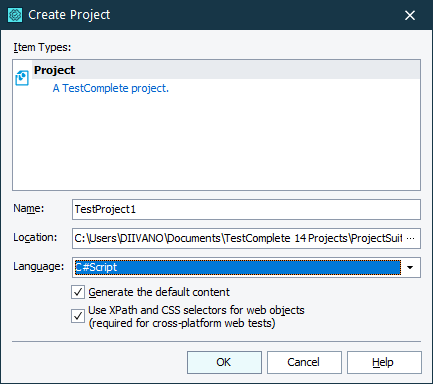
Task: Open the Language dropdown arrow
Action: click(x=410, y=267)
